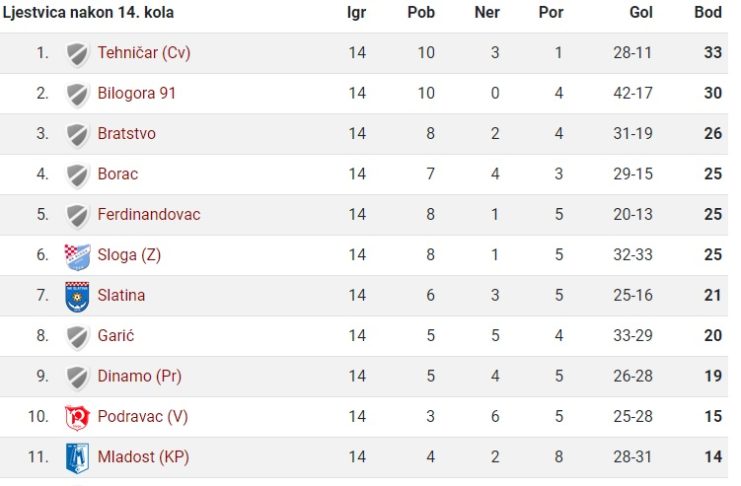Click the Pob column header
741x486 pixels.
[421, 12]
